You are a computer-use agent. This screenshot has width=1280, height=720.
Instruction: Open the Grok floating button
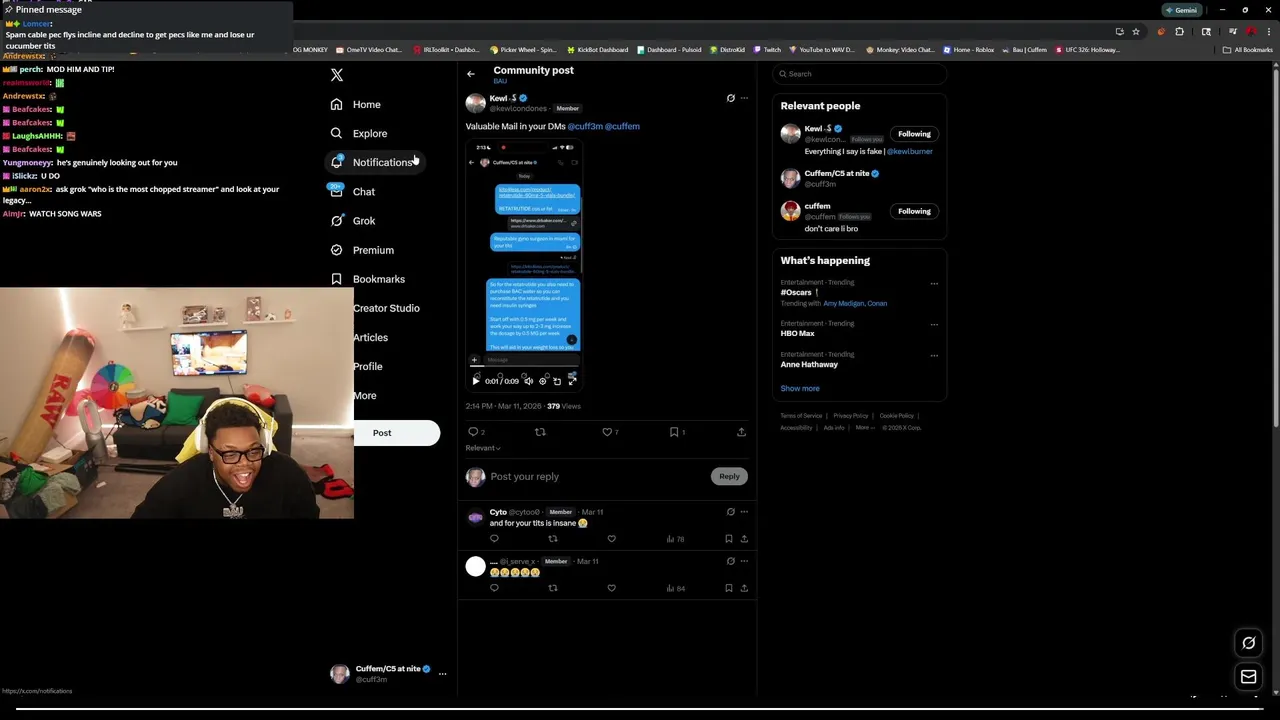click(x=1248, y=643)
